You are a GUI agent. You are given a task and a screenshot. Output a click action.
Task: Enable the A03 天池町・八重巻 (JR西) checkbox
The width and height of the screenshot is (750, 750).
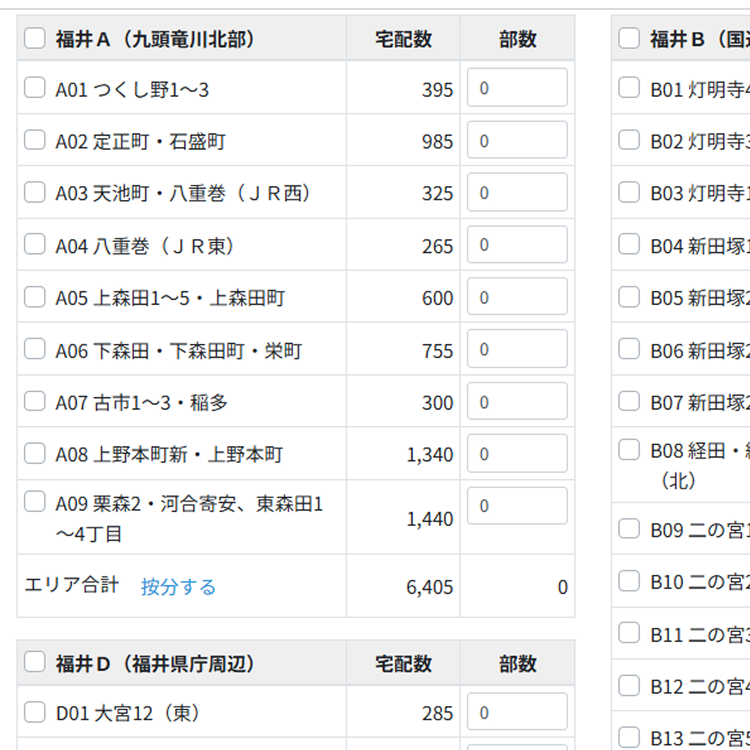coord(35,192)
